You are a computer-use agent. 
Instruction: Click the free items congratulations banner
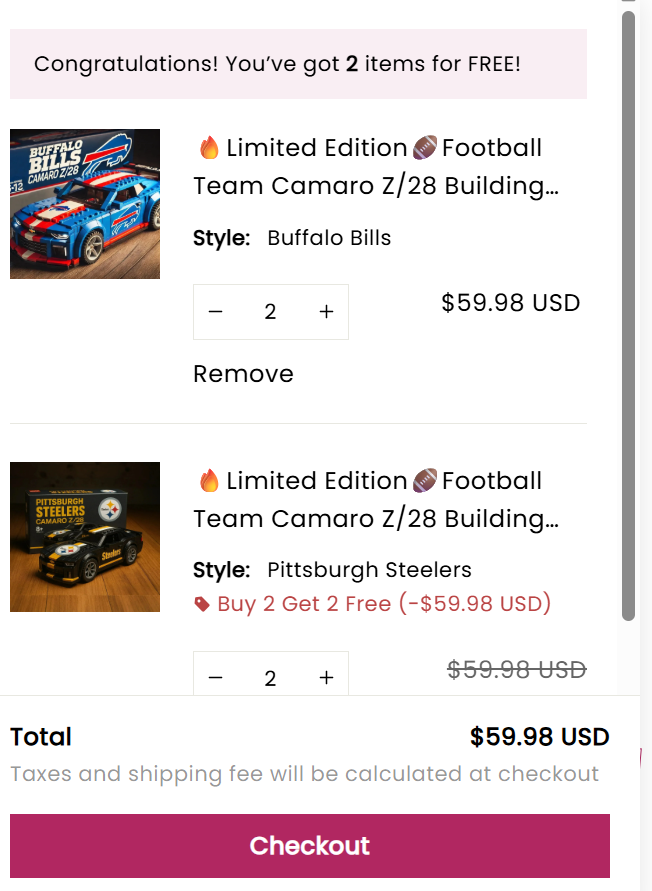[x=298, y=64]
